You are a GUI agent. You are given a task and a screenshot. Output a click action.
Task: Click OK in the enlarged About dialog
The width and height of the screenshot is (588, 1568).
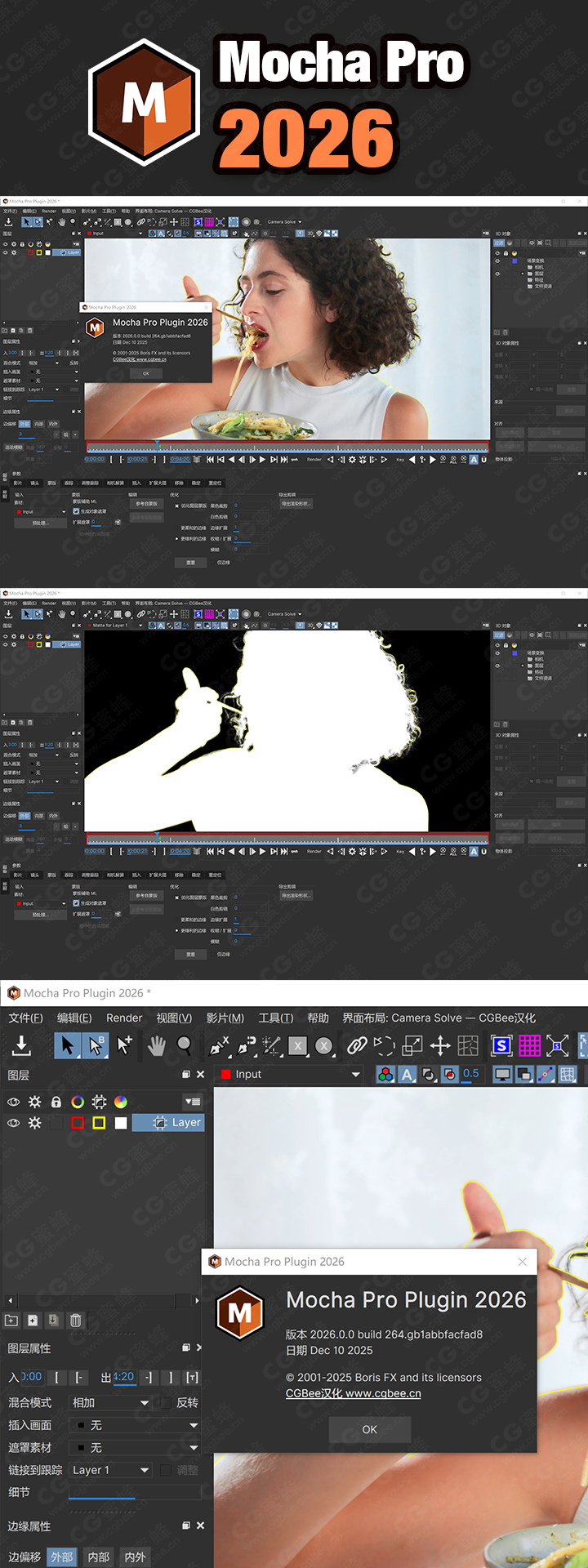click(x=369, y=1429)
